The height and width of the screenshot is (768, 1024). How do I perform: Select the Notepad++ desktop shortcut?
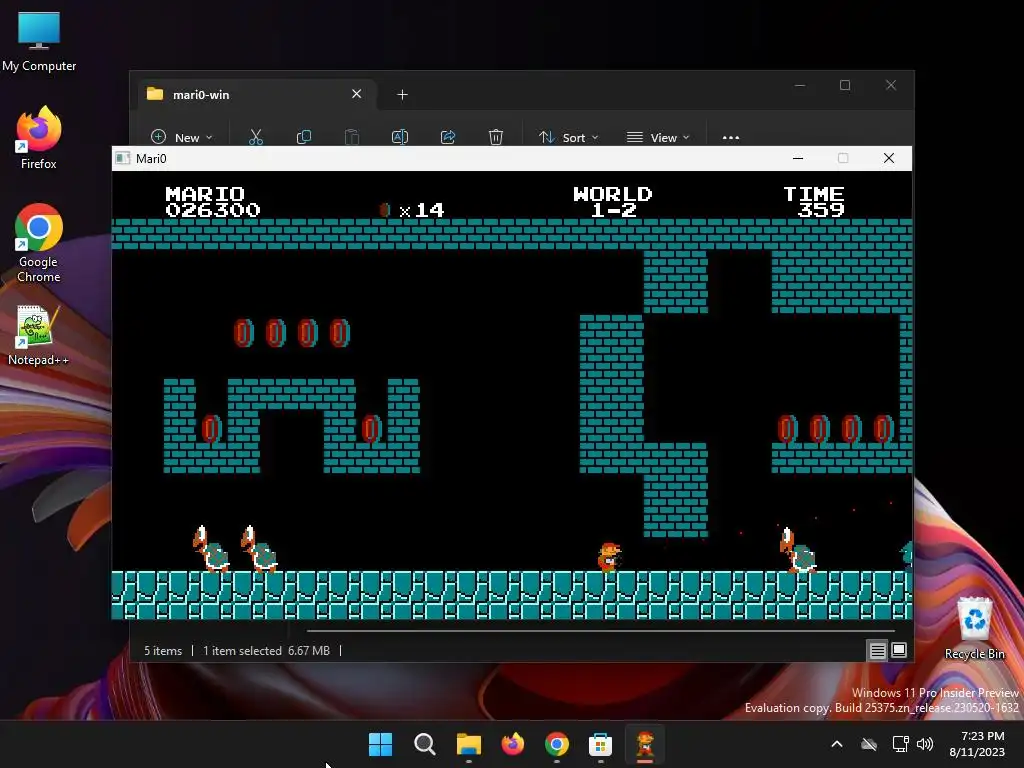39,336
